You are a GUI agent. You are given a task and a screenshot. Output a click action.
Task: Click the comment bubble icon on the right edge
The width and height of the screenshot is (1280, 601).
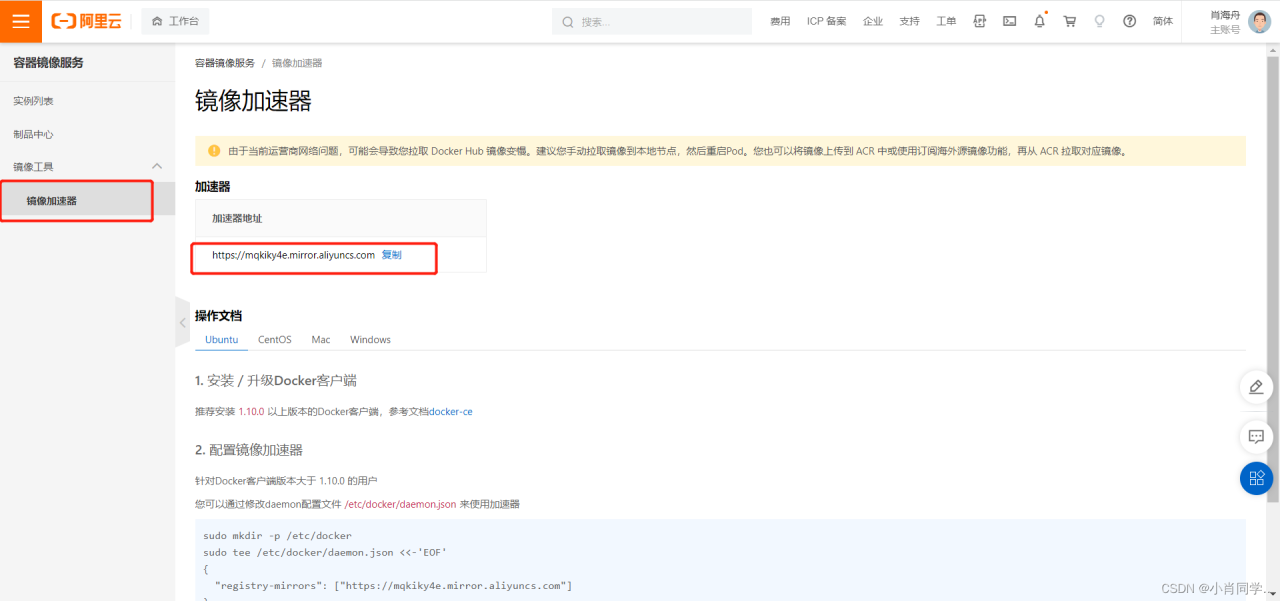coord(1256,437)
